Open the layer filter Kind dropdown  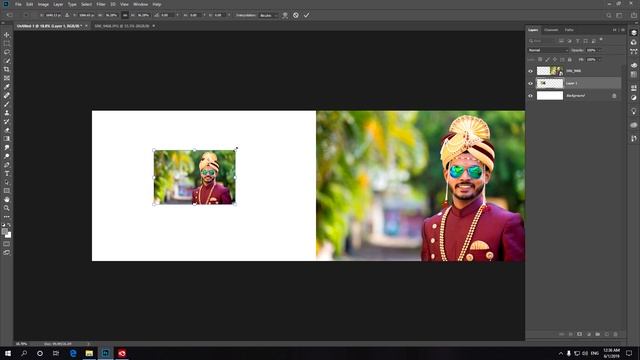(x=541, y=41)
